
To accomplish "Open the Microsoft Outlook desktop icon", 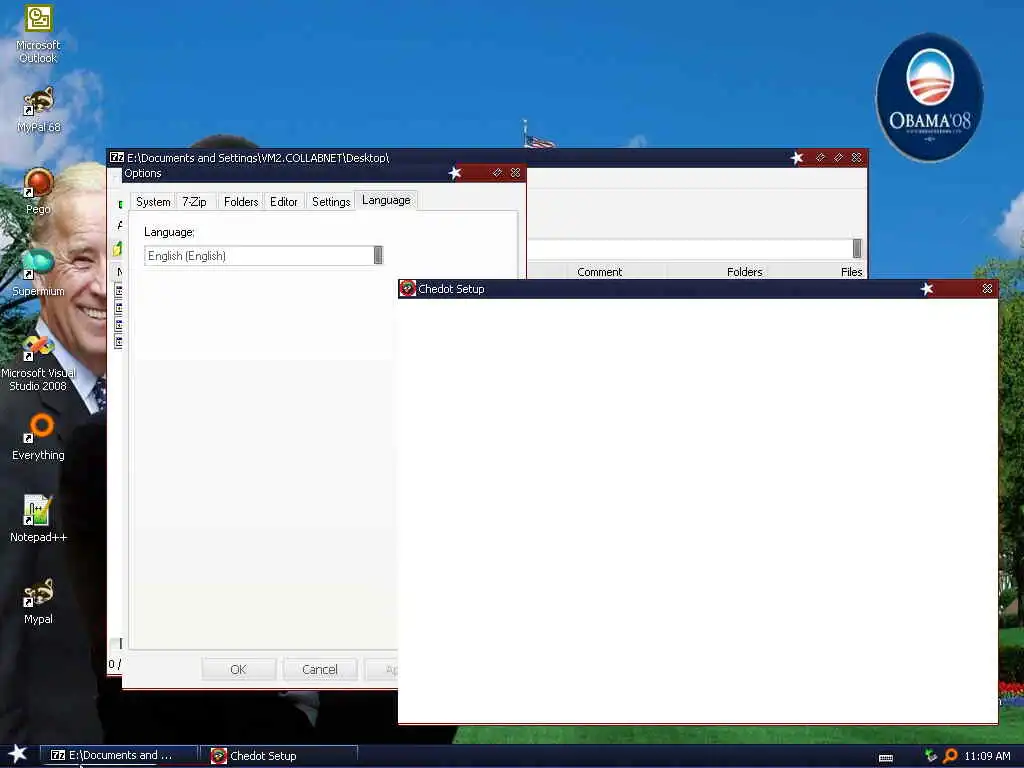I will pyautogui.click(x=38, y=33).
